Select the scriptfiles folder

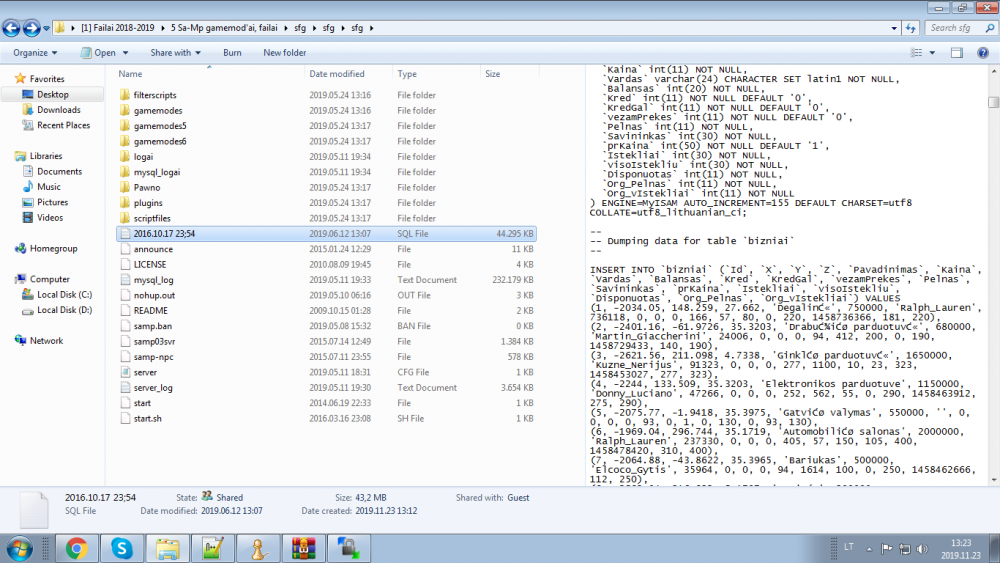pos(152,218)
